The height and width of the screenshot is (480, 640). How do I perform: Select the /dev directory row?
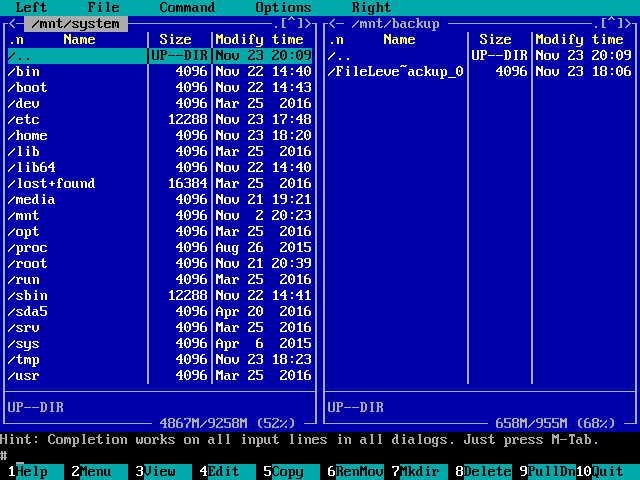click(160, 103)
